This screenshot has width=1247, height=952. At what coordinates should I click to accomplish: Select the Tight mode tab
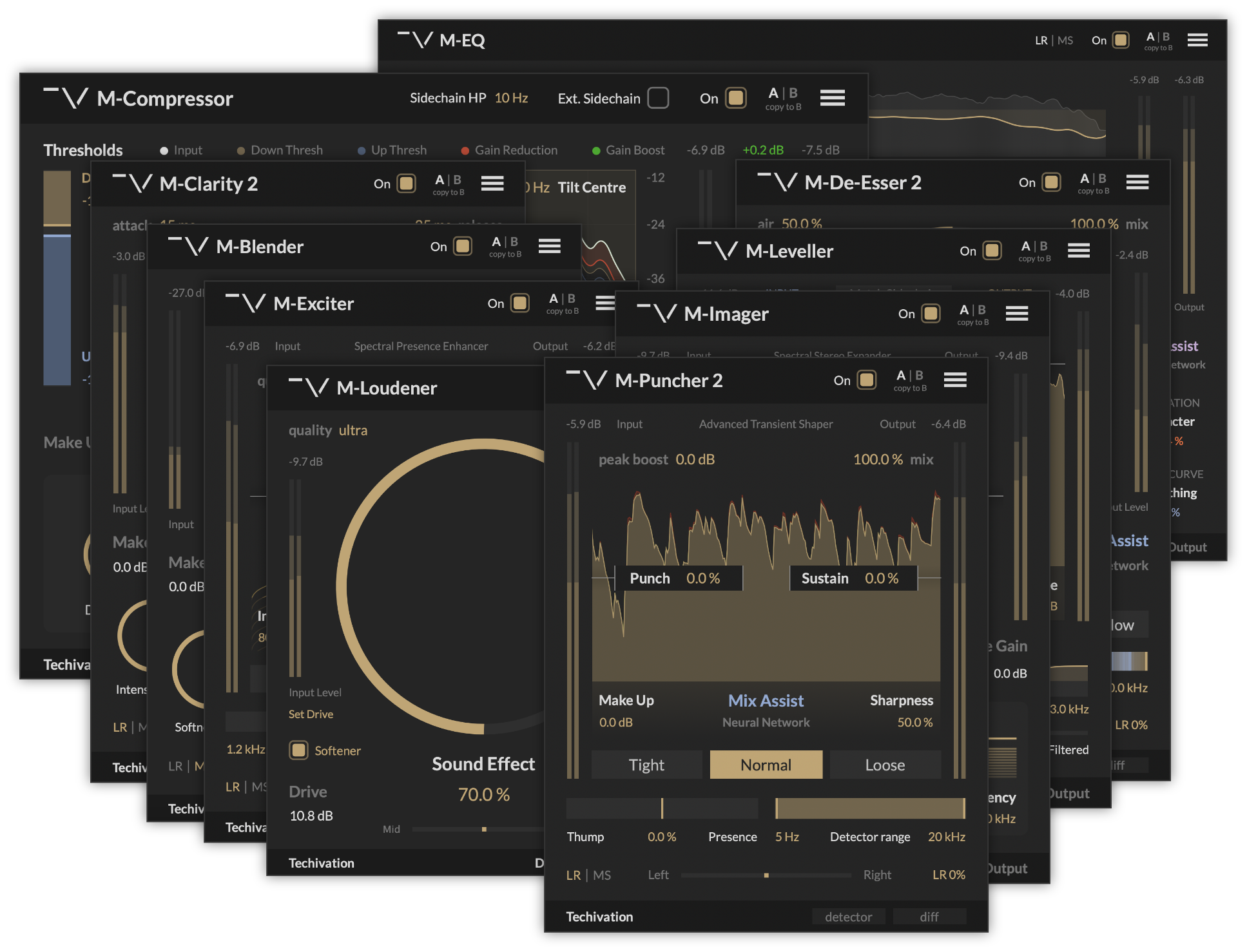pos(646,765)
